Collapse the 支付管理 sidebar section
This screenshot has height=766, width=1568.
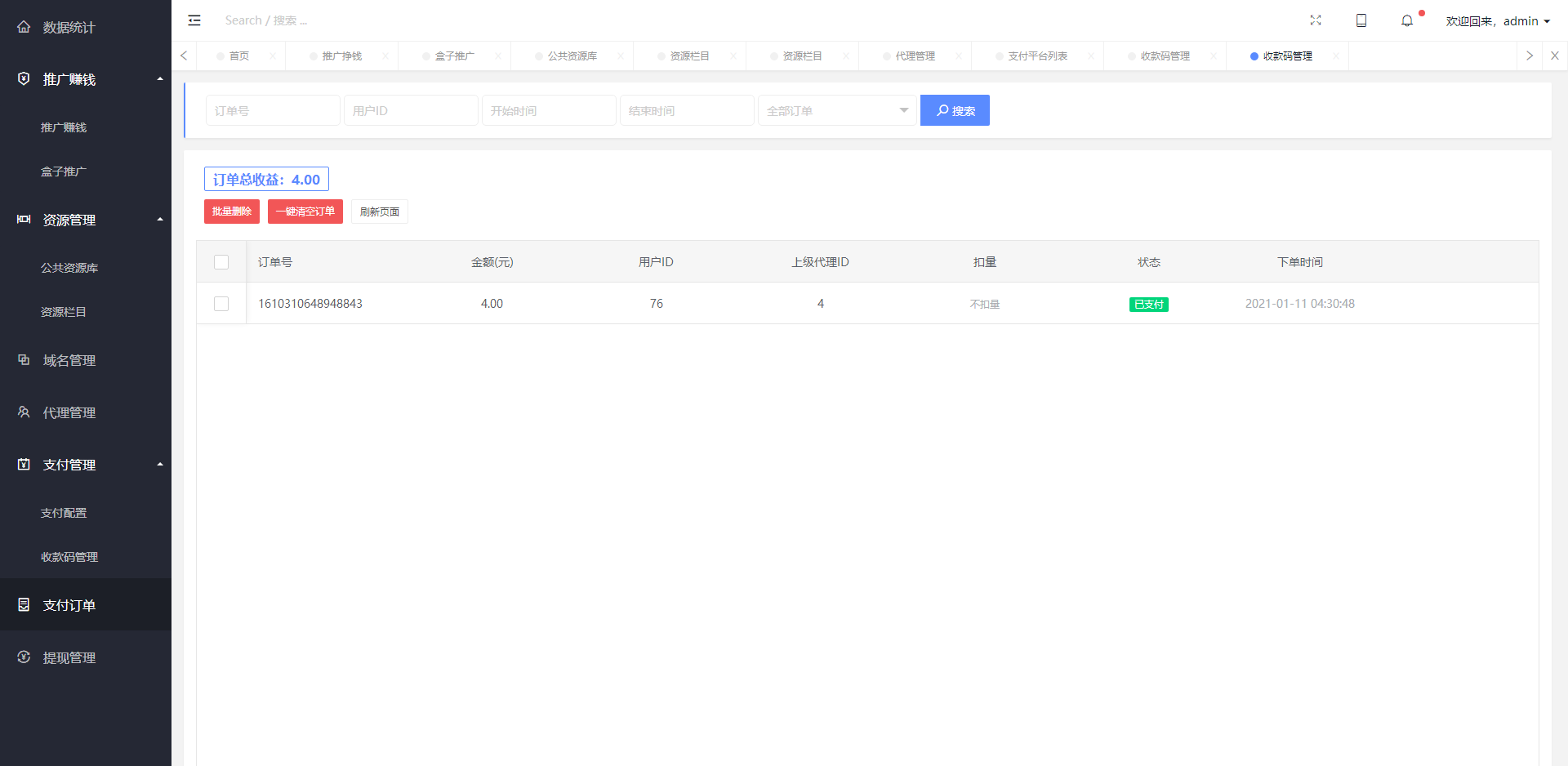coord(160,465)
